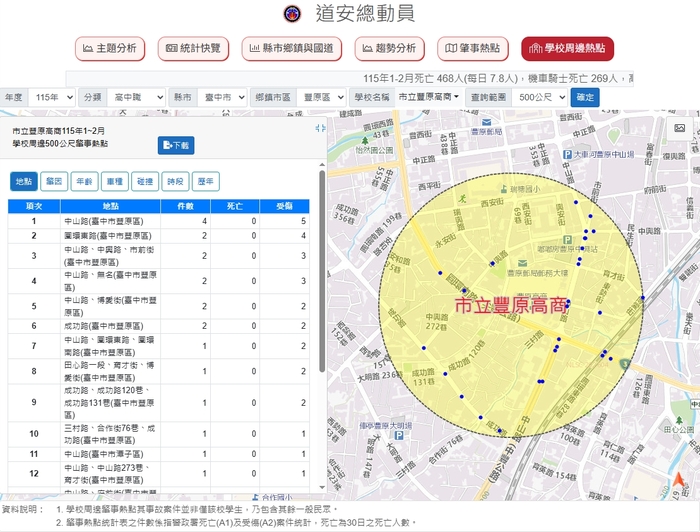This screenshot has height=532, width=700.
Task: Click the 市立豐原高商 map label
Action: click(x=511, y=306)
